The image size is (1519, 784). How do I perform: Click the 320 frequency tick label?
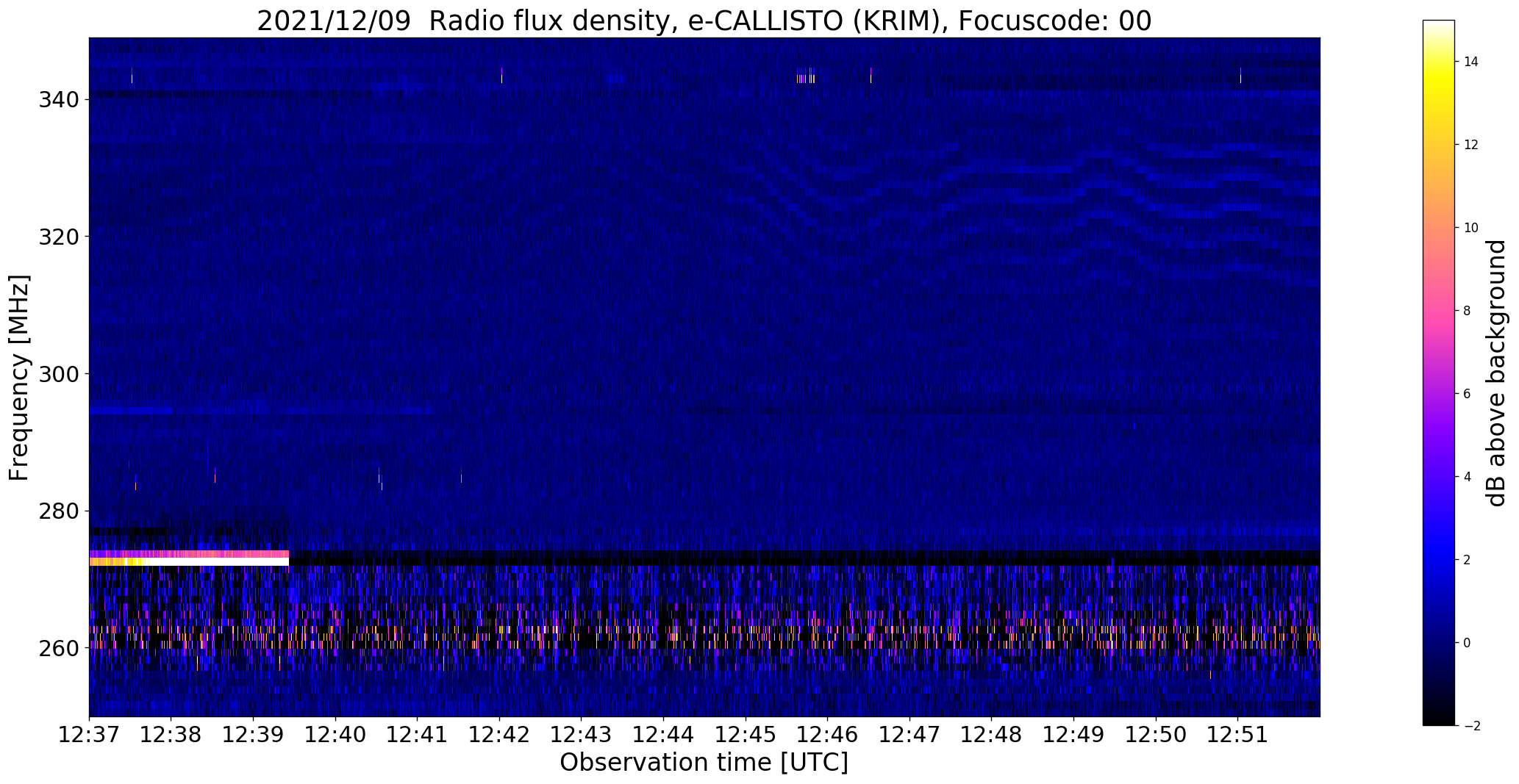tap(58, 237)
